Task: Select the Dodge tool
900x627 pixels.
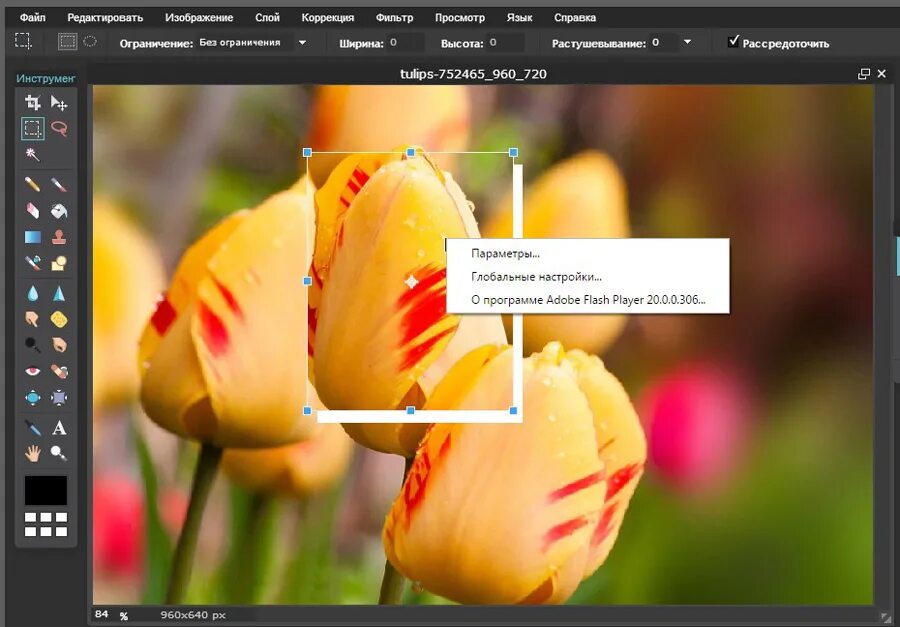Action: [33, 345]
